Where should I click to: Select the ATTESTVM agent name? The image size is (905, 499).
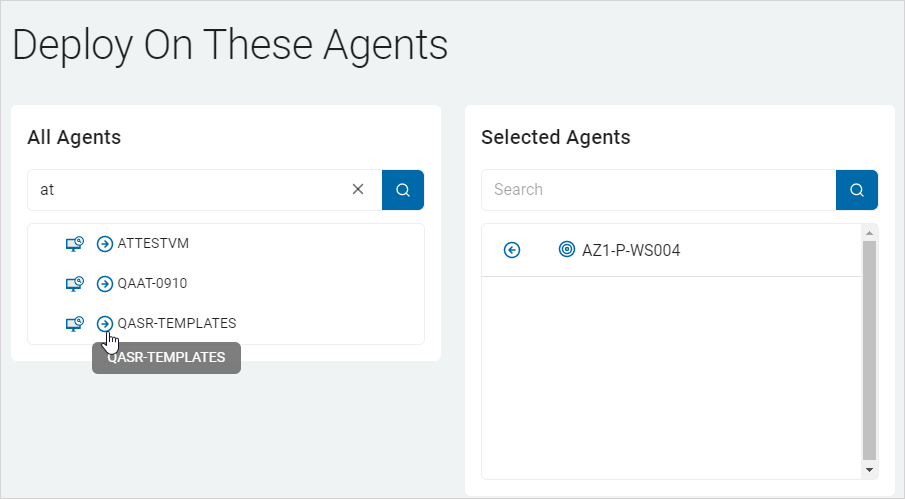(x=153, y=243)
